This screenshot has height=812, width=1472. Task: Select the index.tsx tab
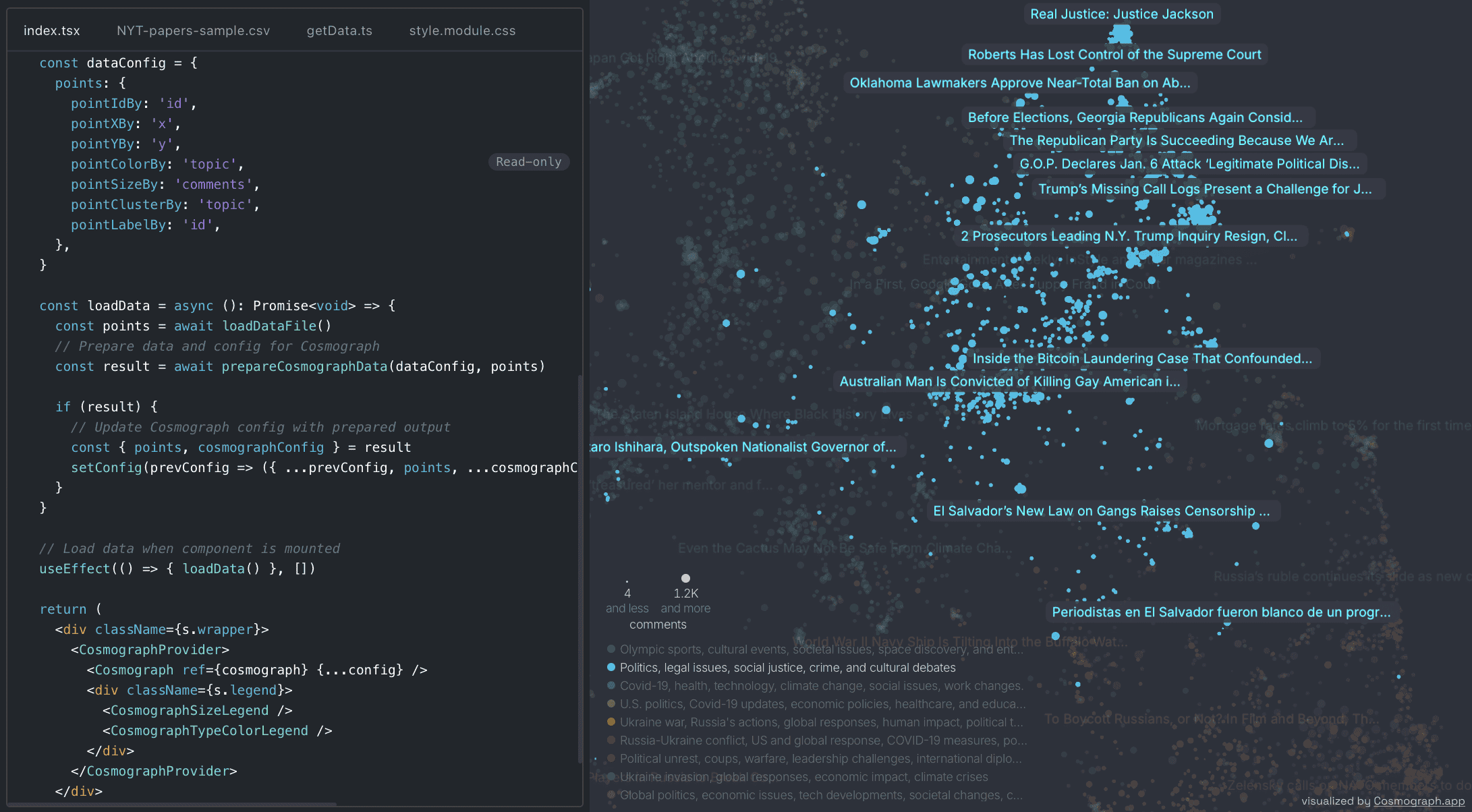(51, 30)
